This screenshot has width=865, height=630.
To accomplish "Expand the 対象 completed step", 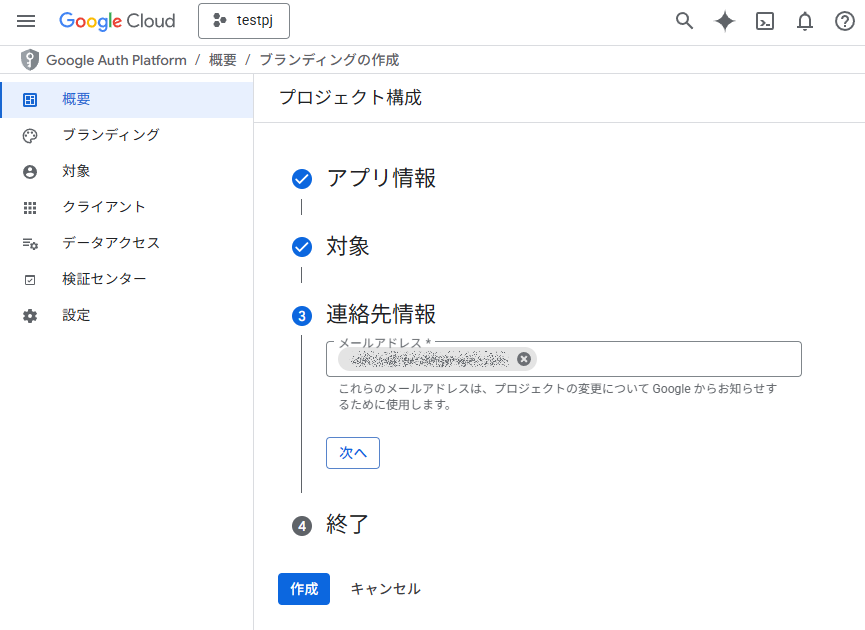I will click(348, 247).
